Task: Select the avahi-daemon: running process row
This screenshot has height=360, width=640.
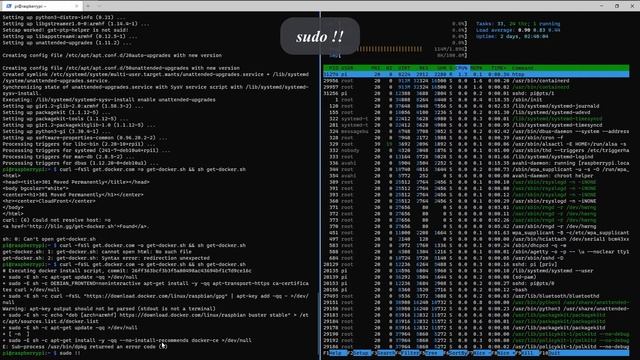Action: [476, 163]
